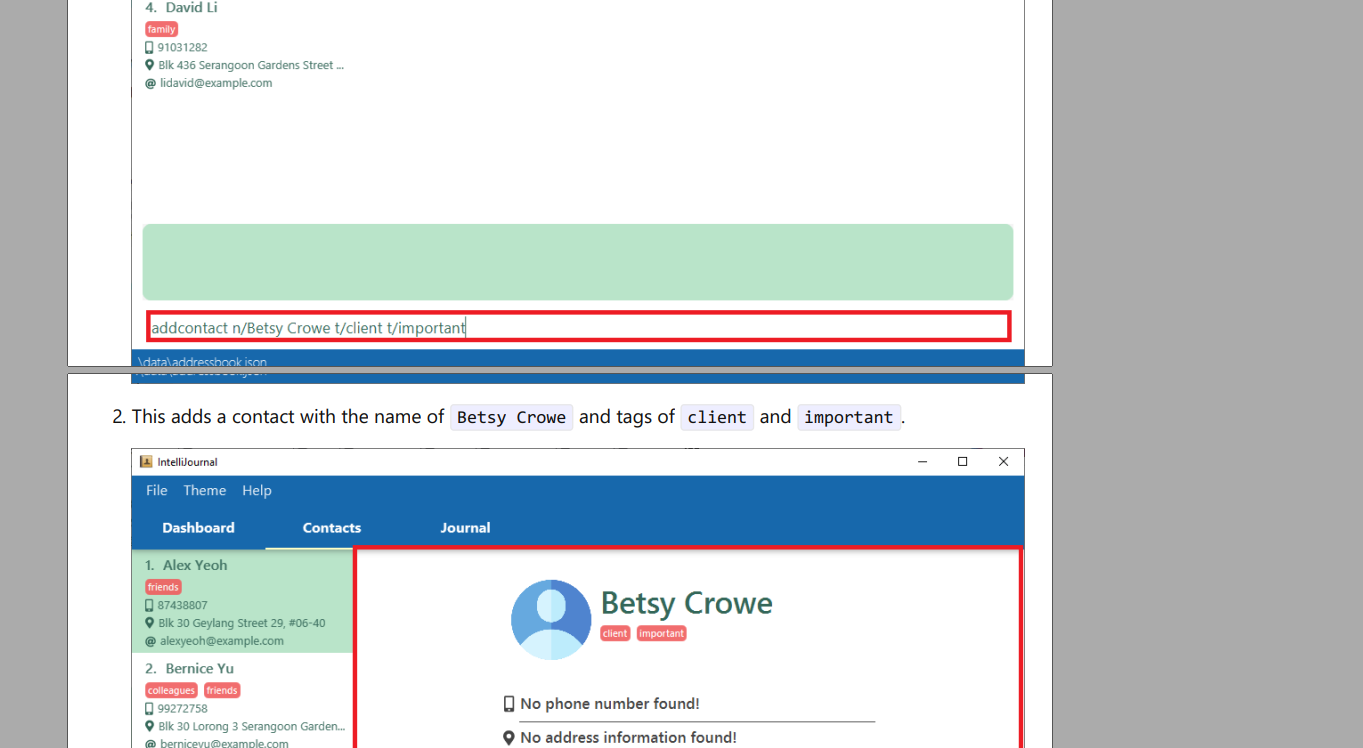This screenshot has width=1363, height=748.
Task: Click Betsy Crowe's profile avatar
Action: [551, 619]
